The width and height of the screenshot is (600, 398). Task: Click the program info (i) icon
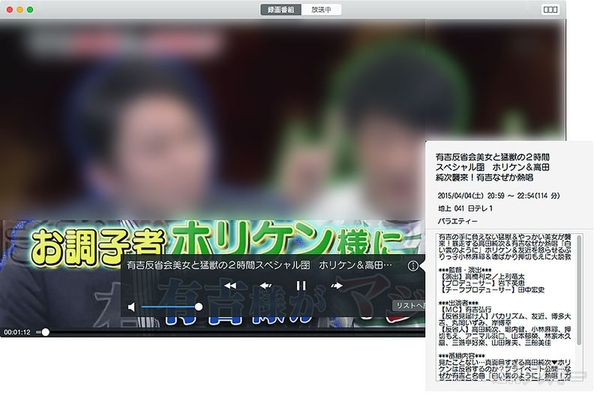[412, 266]
